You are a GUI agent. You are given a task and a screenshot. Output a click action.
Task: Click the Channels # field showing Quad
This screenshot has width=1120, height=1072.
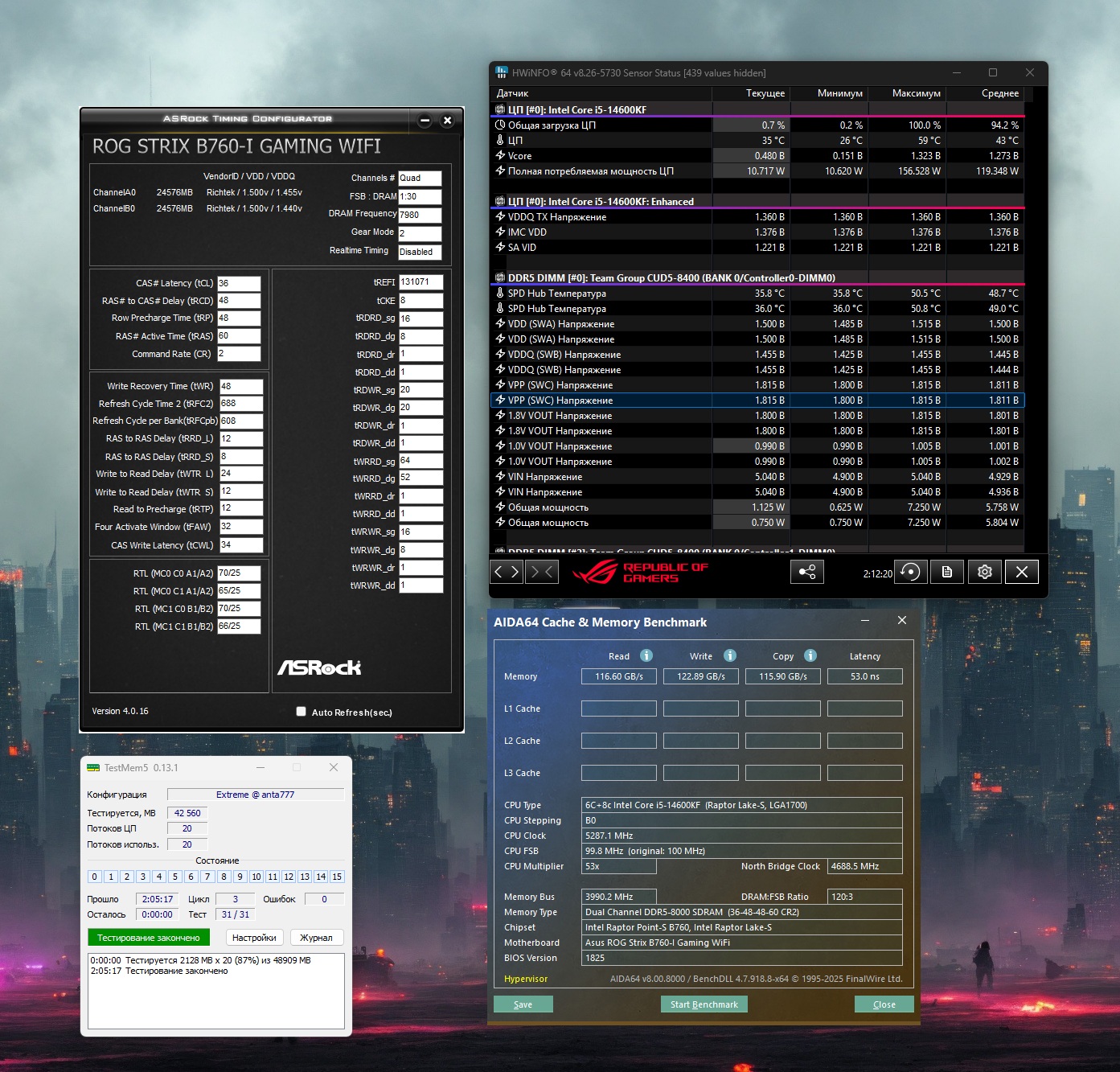click(420, 178)
